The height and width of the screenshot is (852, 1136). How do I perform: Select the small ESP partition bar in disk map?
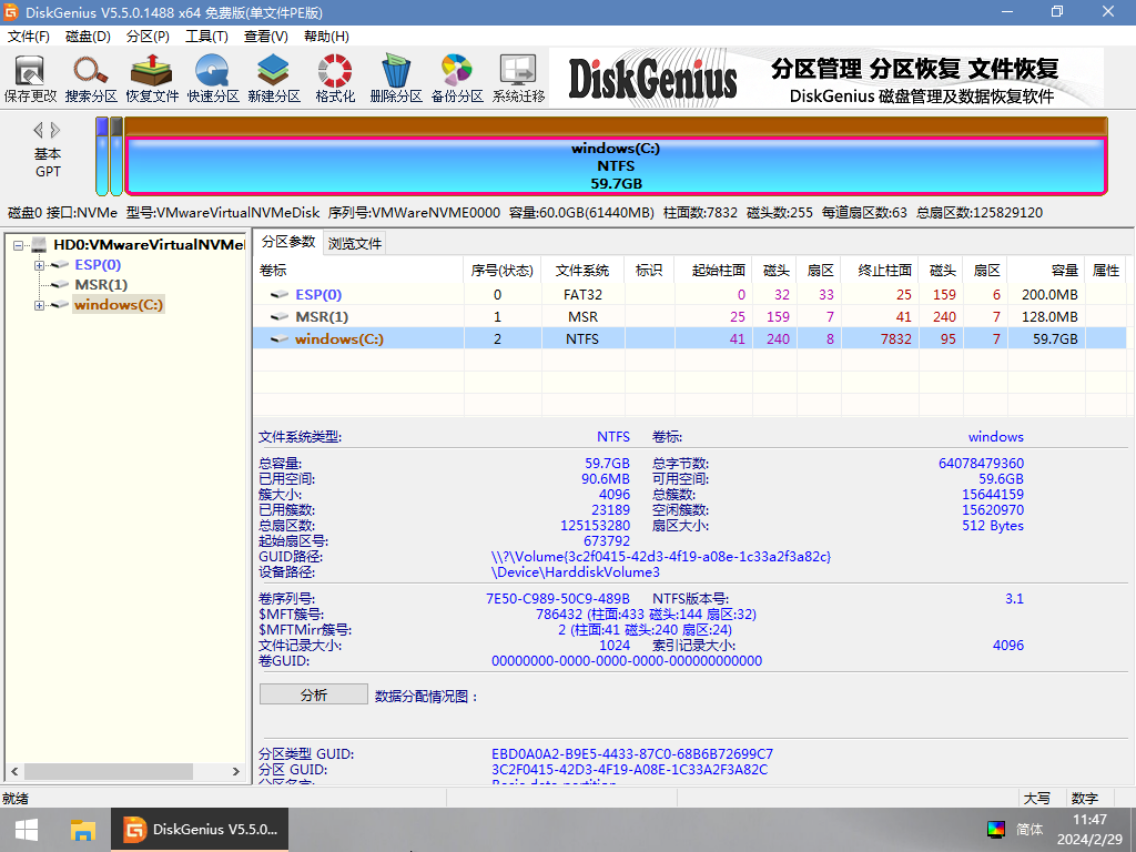102,156
